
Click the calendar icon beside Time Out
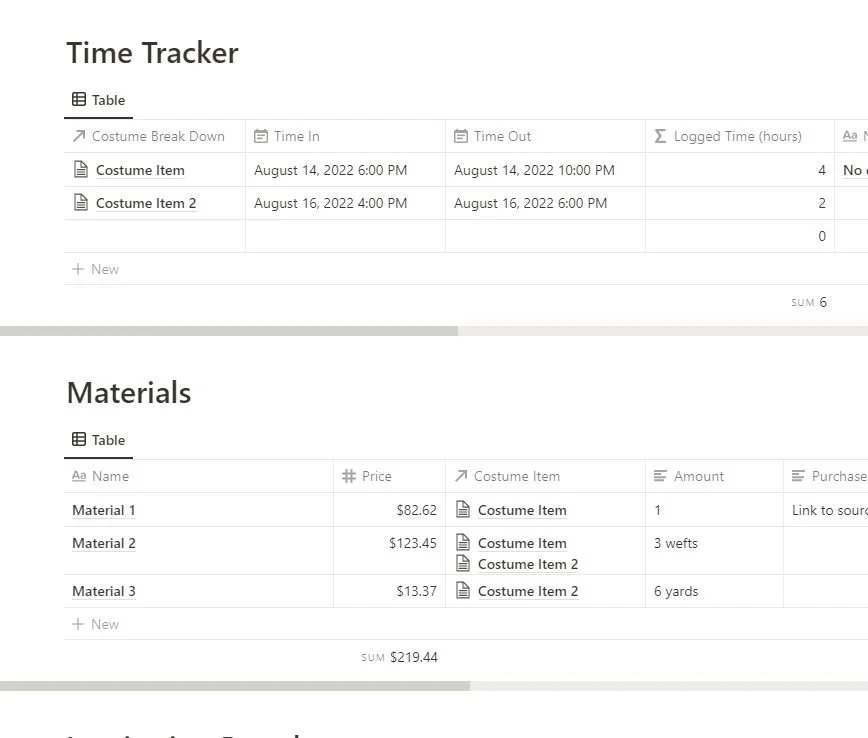461,136
